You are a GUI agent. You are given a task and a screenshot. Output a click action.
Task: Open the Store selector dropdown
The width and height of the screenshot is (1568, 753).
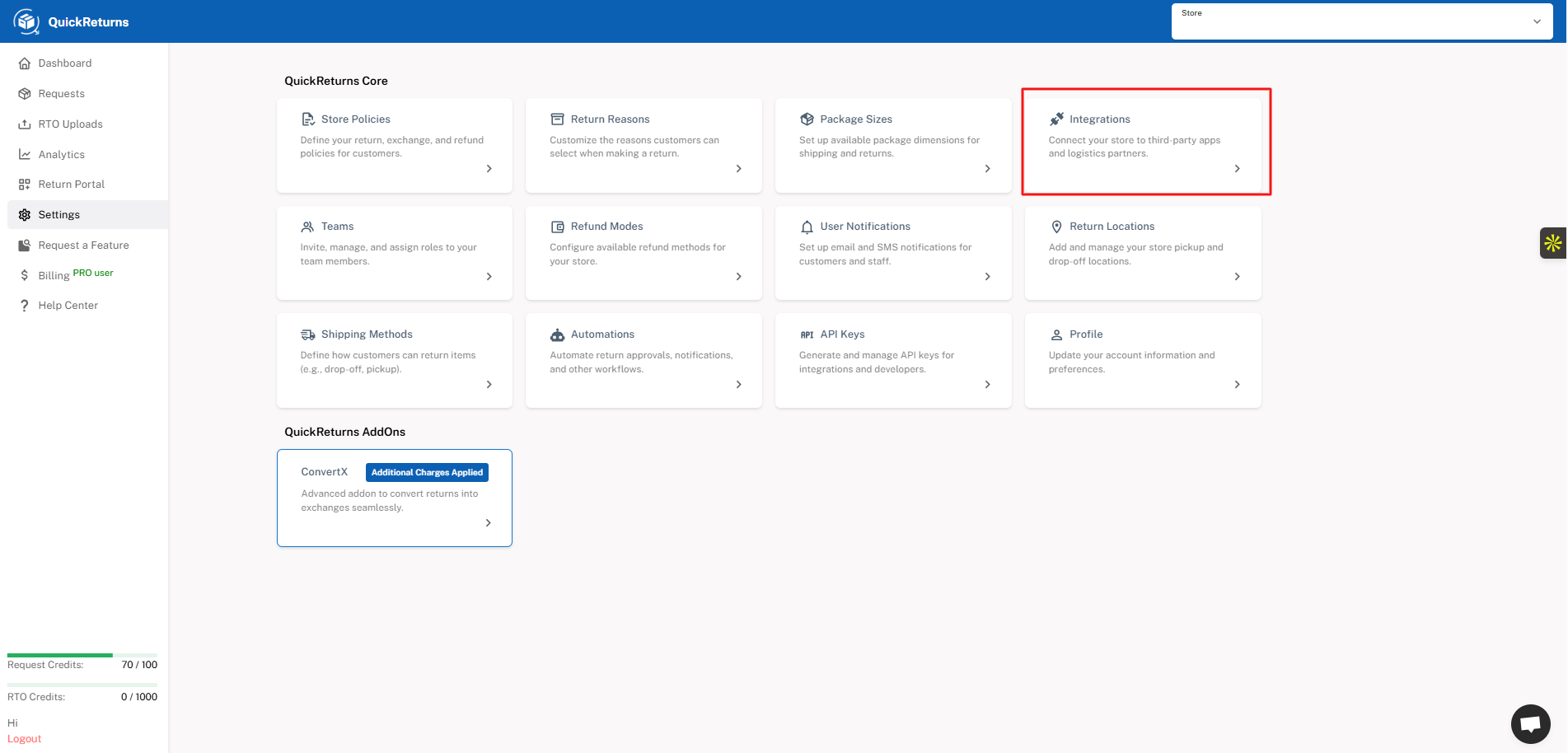click(1361, 21)
